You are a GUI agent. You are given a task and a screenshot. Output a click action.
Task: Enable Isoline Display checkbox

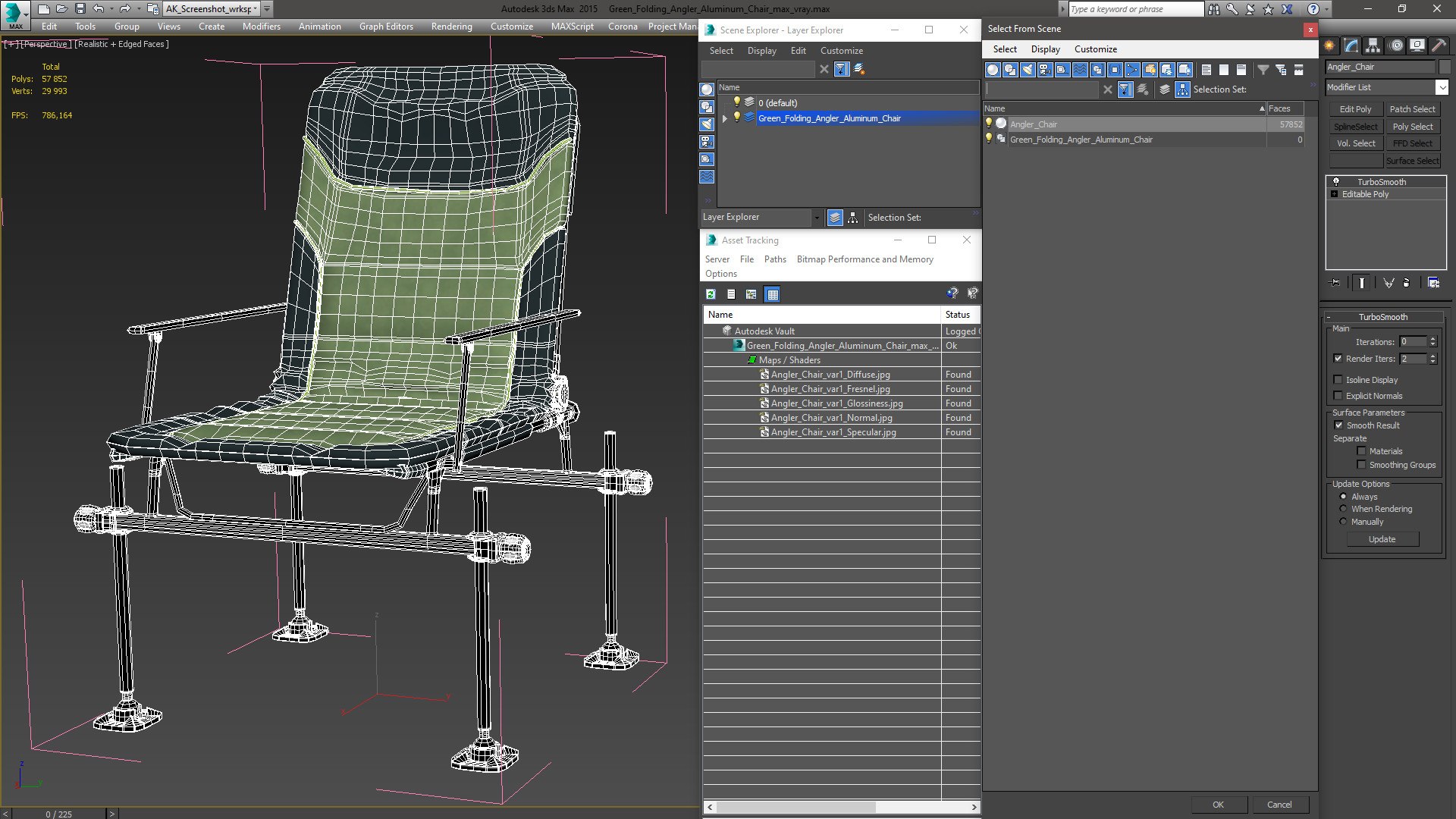tap(1338, 380)
